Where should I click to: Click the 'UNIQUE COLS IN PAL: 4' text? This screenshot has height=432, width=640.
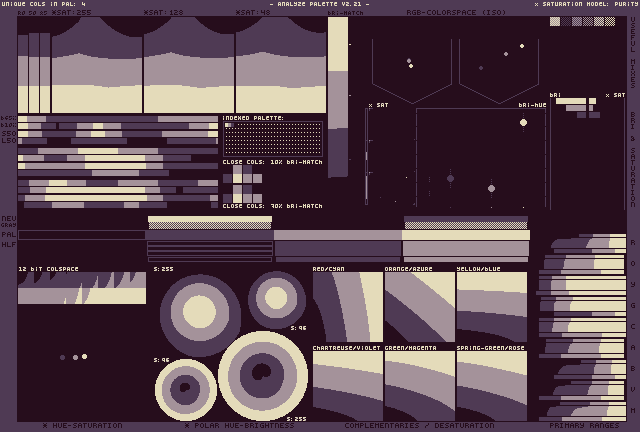tap(44, 4)
